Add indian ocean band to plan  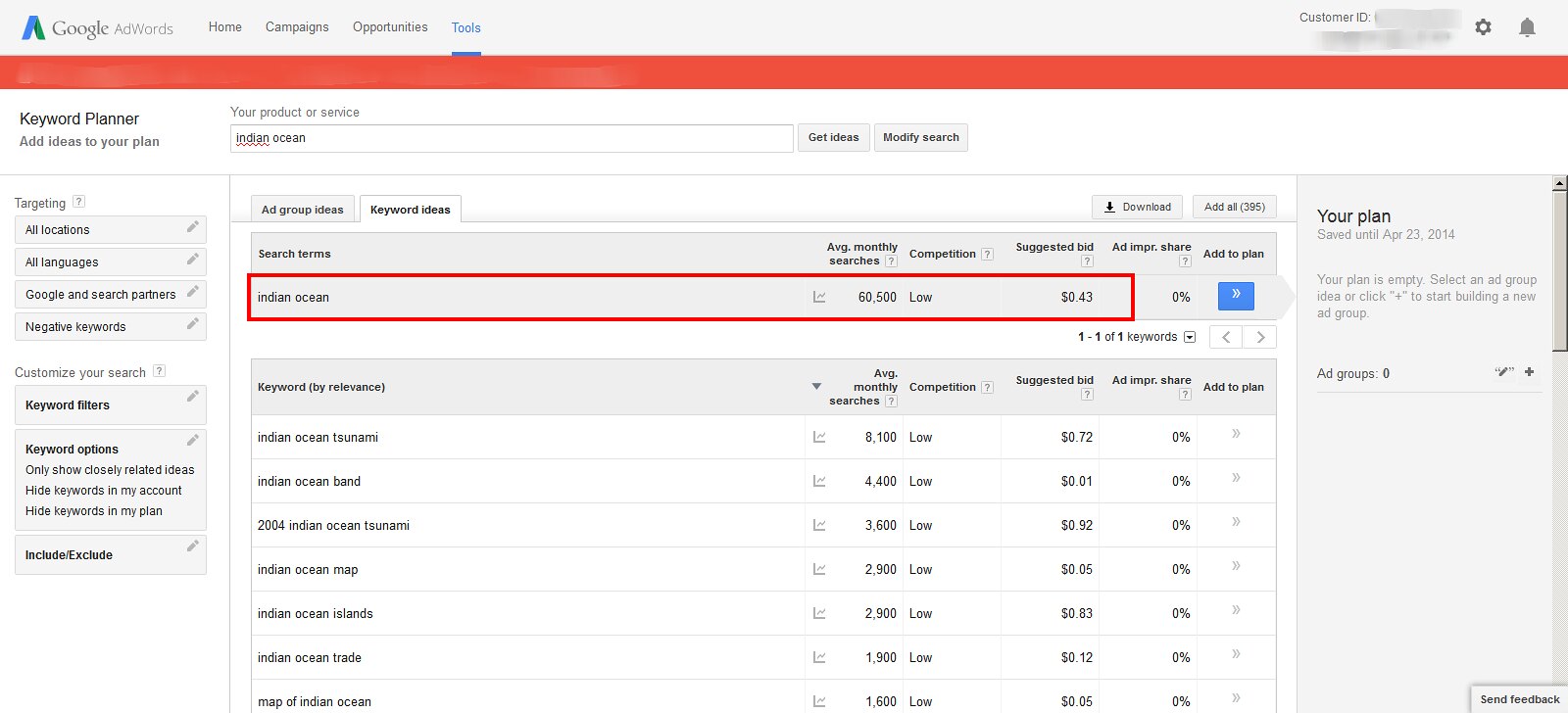1236,478
